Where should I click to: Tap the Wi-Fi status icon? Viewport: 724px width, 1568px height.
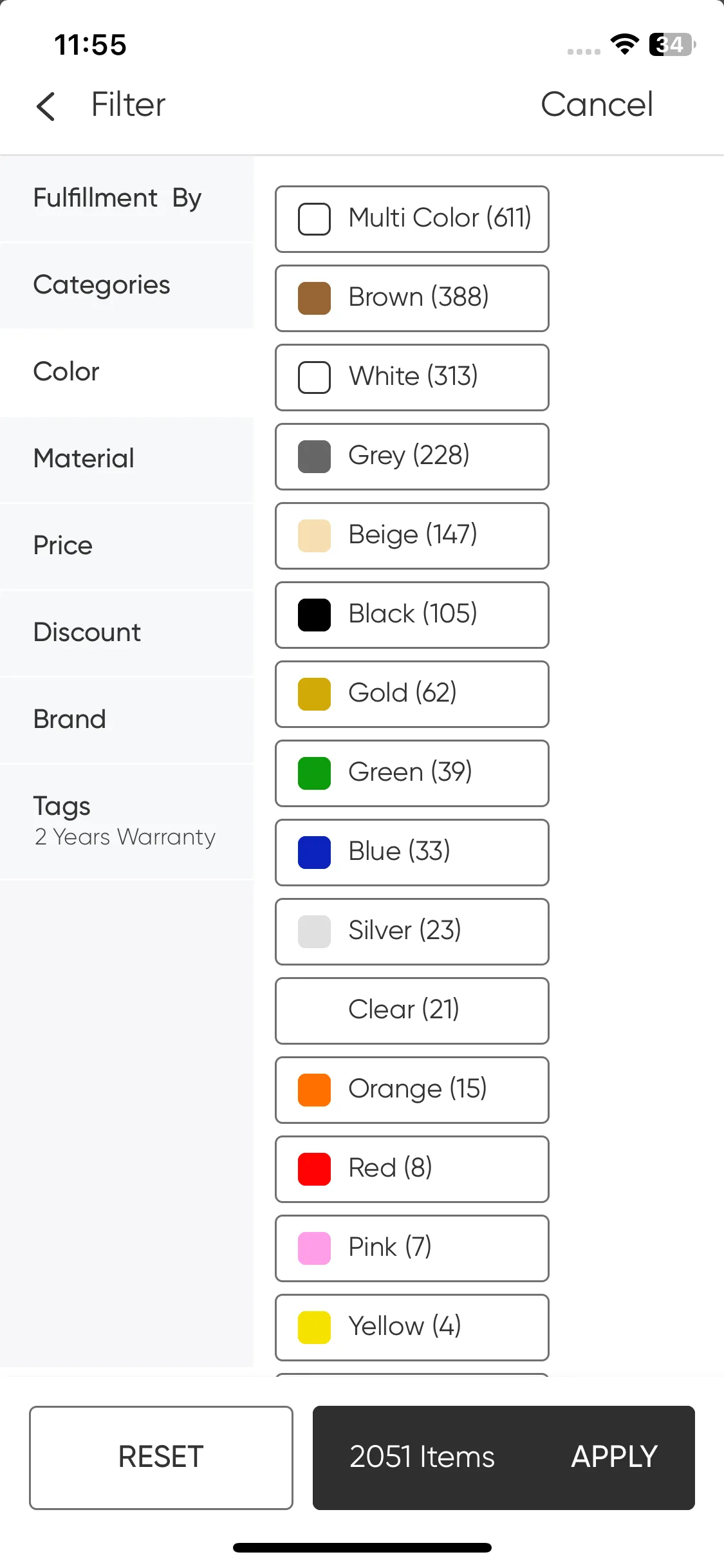point(624,44)
